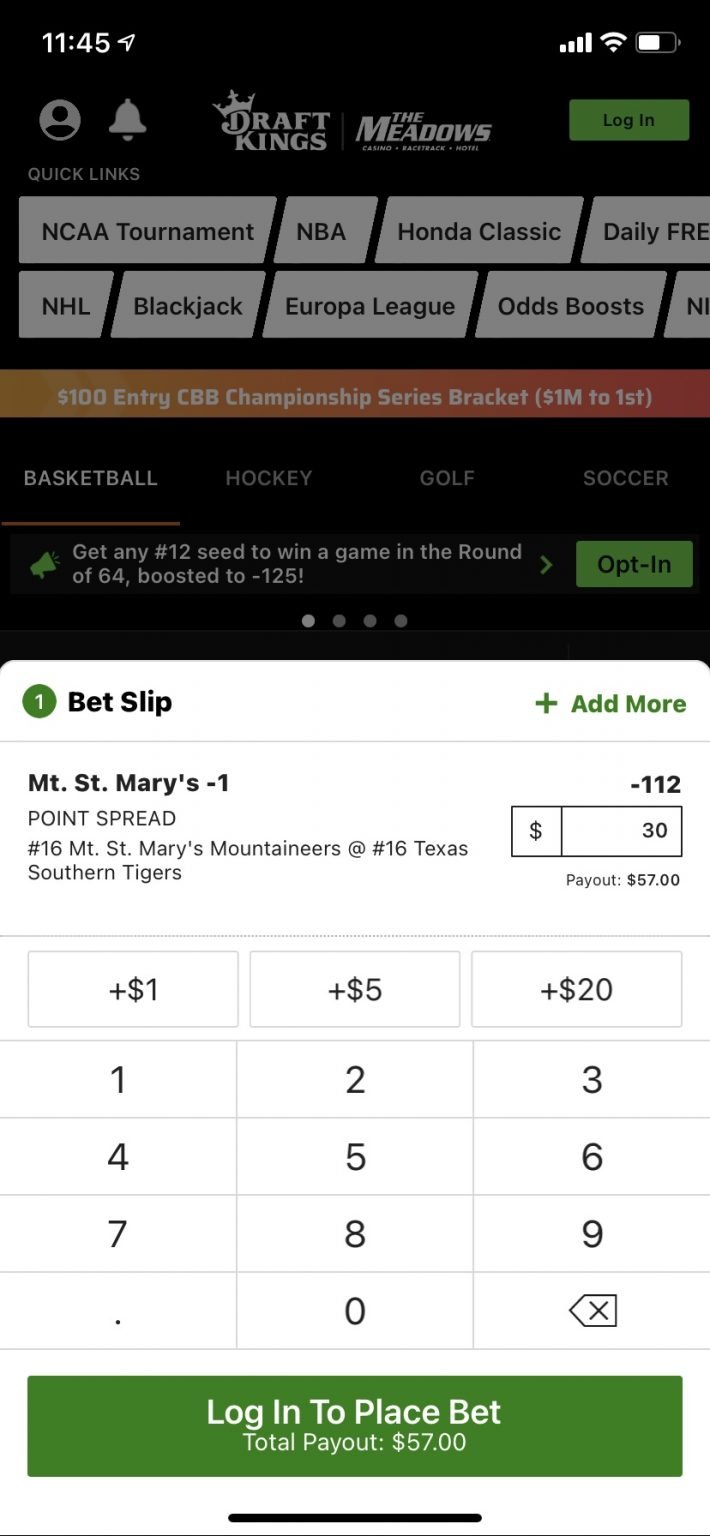Open the notifications bell icon
Image resolution: width=710 pixels, height=1536 pixels.
[128, 119]
